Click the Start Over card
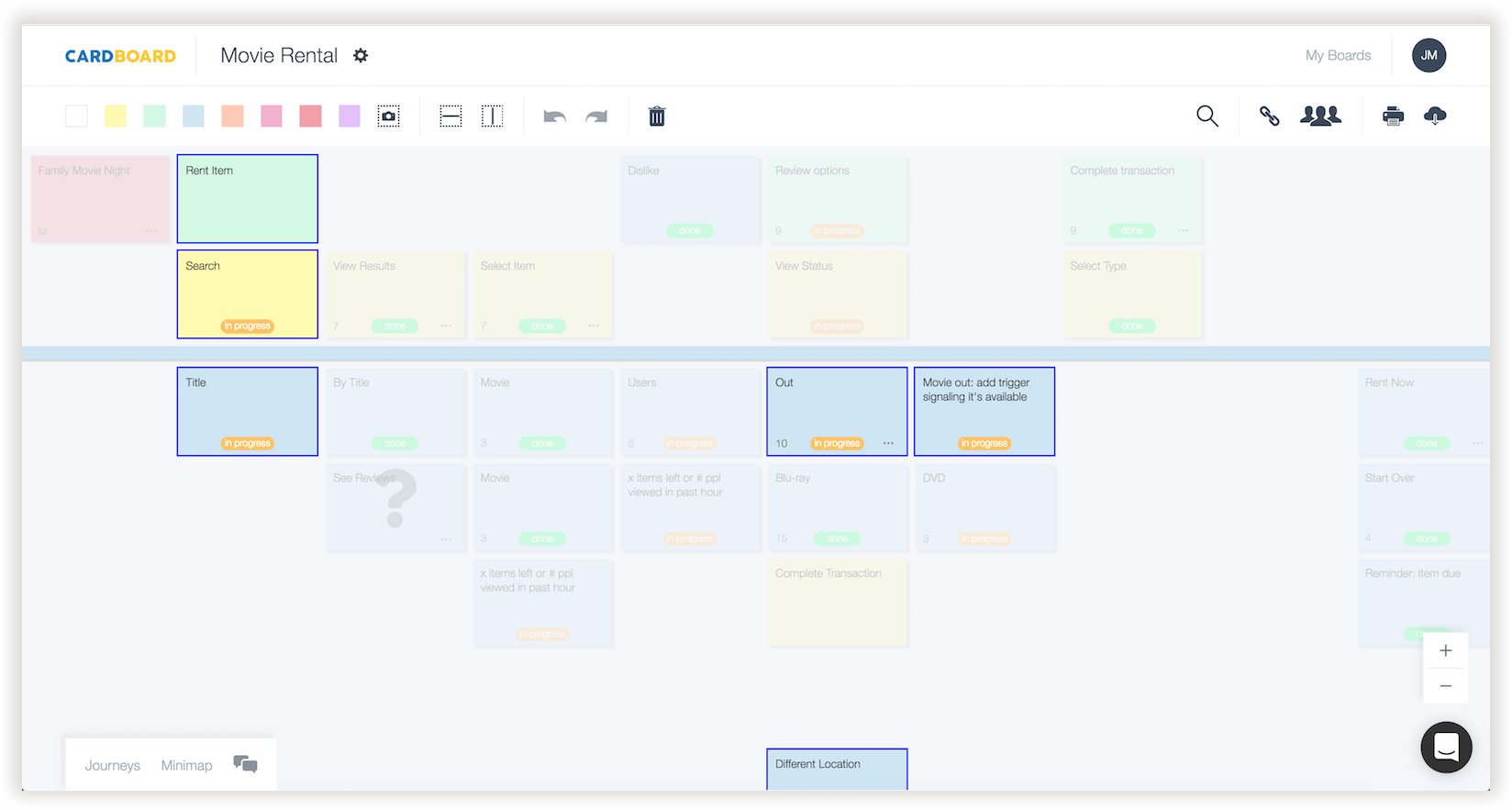The height and width of the screenshot is (810, 1512). point(1423,507)
